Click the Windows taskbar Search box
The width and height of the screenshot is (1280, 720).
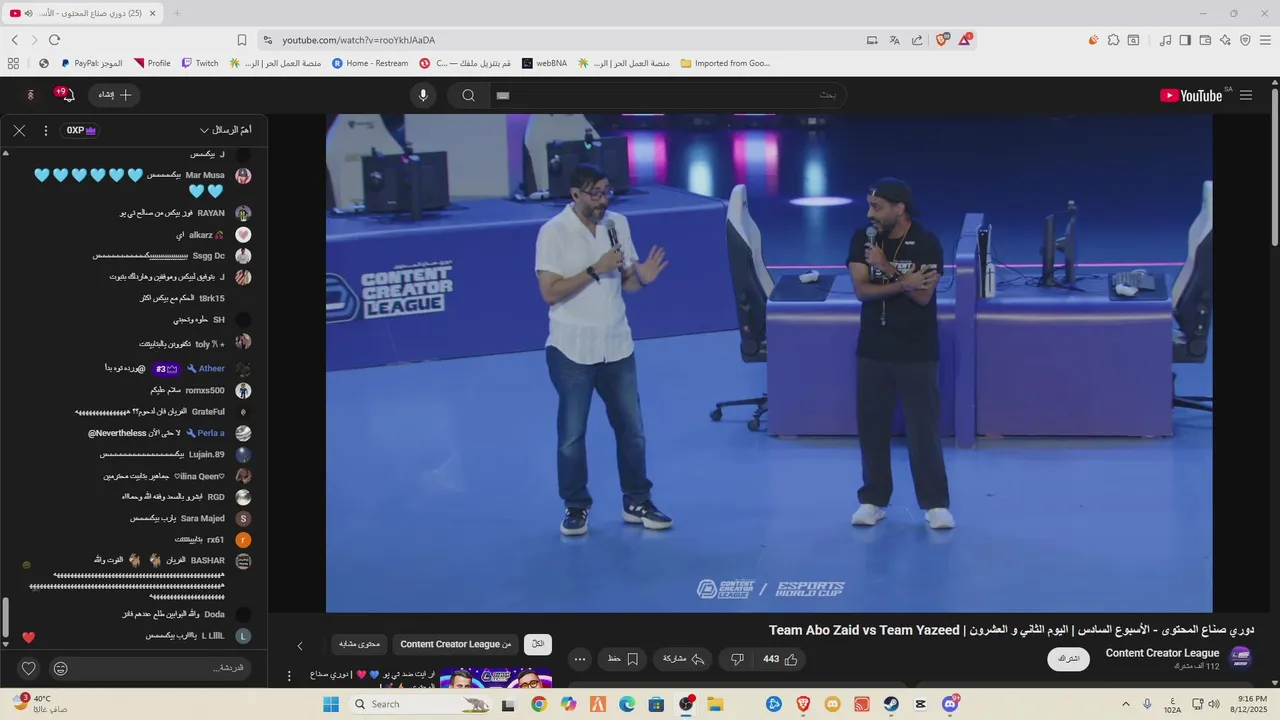point(420,704)
